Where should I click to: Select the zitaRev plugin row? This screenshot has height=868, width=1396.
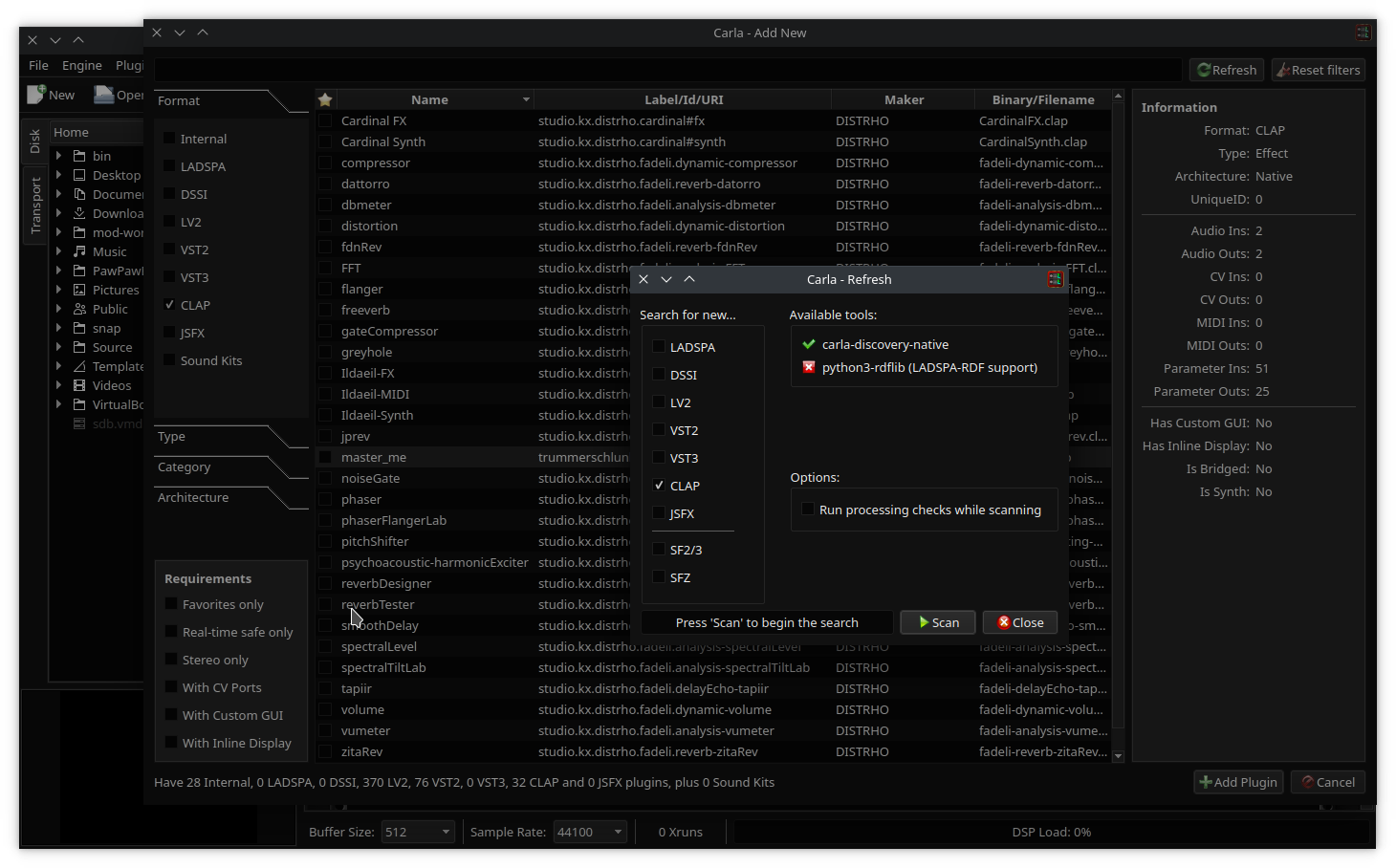(x=713, y=751)
